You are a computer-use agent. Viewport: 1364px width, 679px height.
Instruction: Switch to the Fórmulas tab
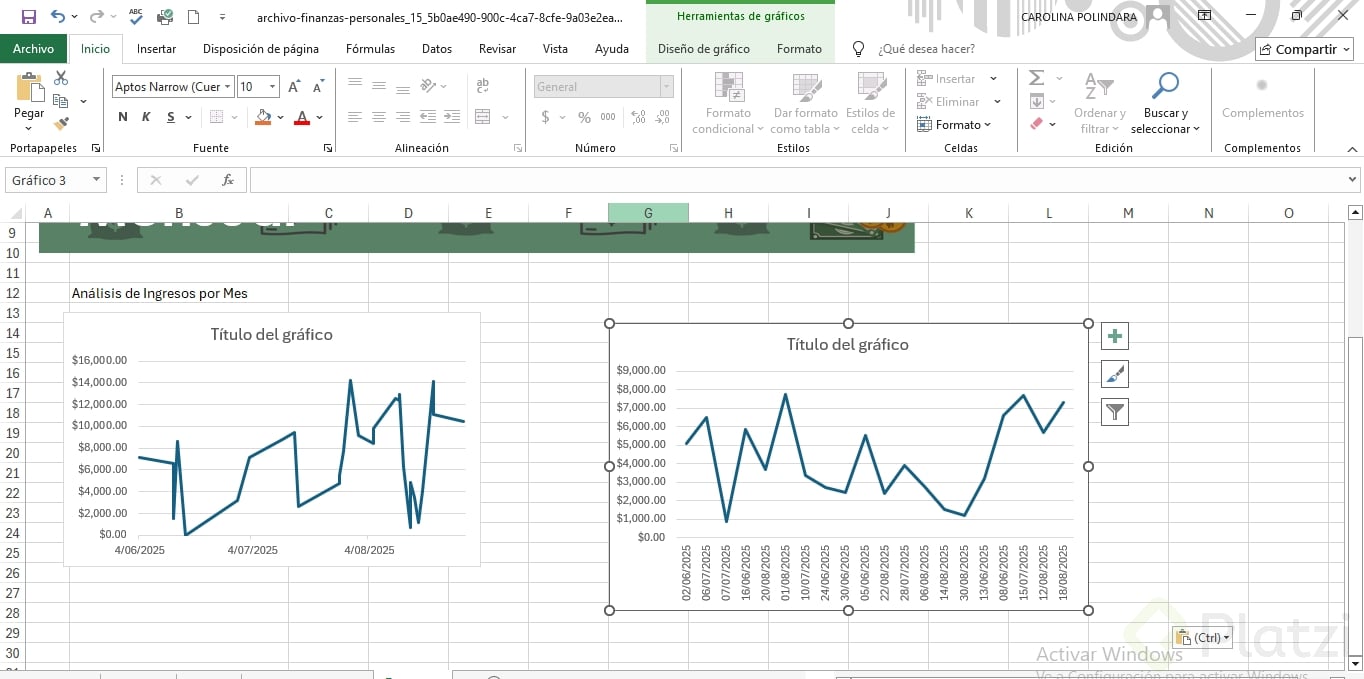tap(370, 49)
